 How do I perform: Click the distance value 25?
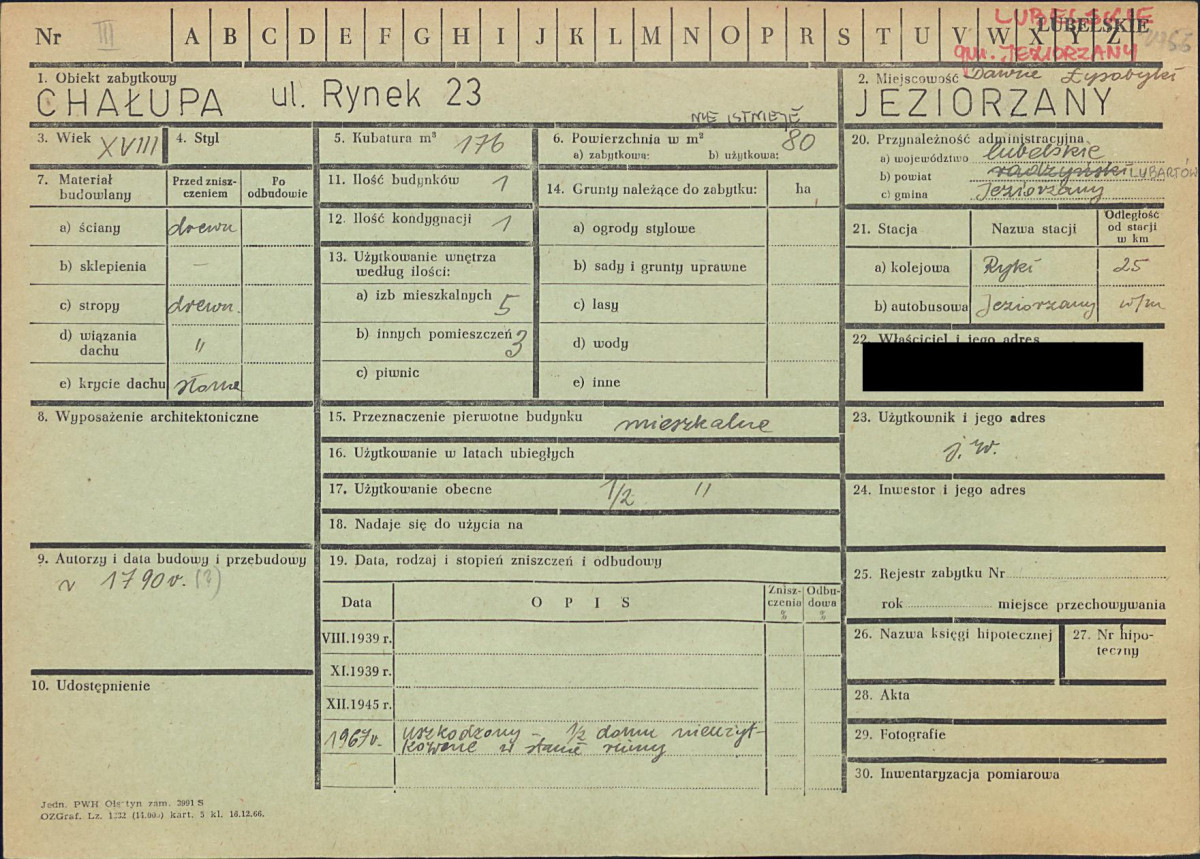(x=1131, y=267)
